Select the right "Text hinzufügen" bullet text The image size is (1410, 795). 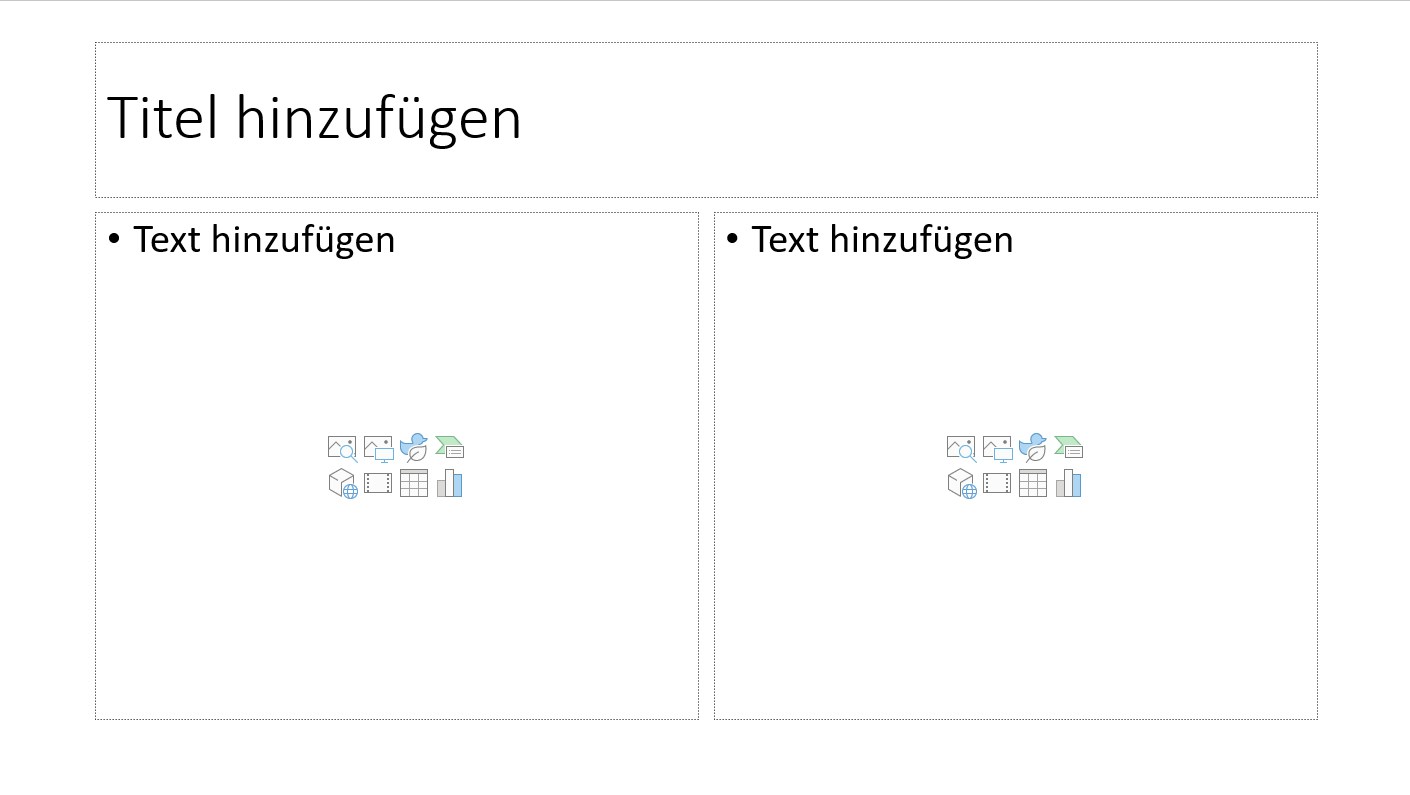tap(882, 239)
